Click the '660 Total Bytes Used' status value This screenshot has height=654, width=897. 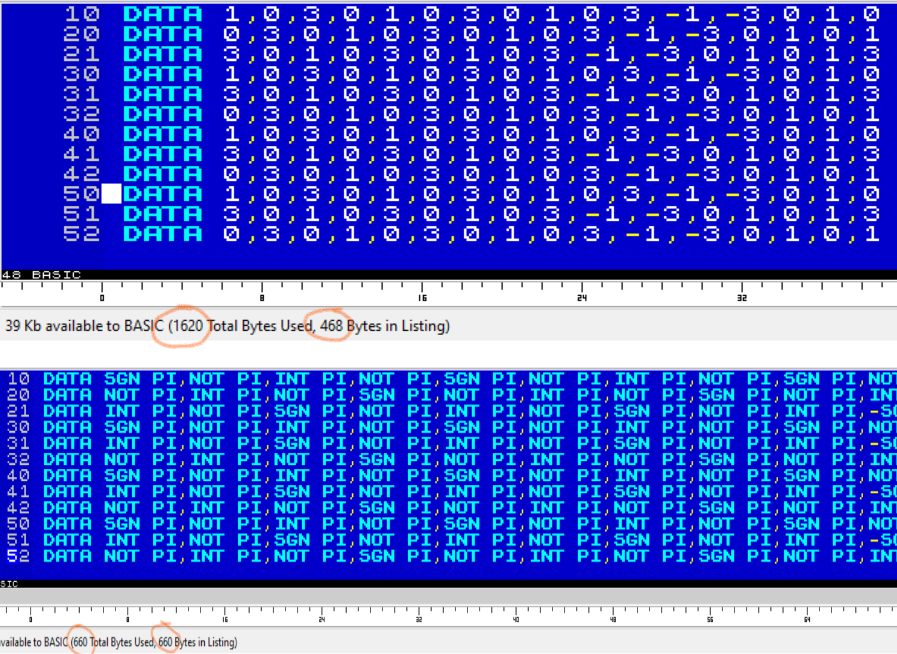pos(113,642)
